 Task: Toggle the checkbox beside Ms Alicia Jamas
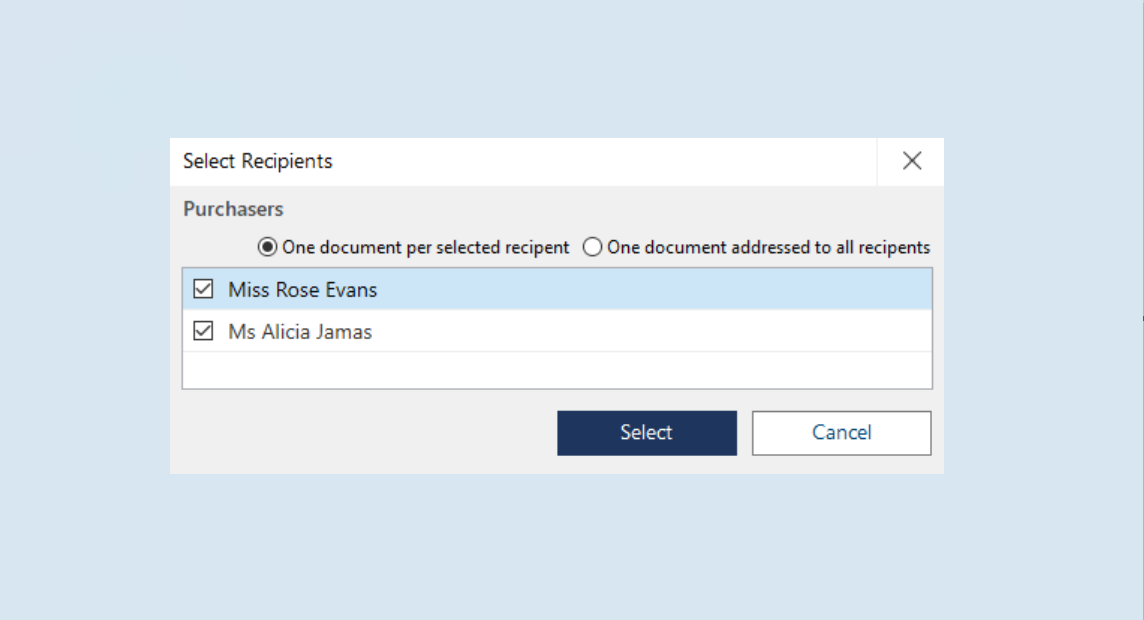tap(204, 331)
